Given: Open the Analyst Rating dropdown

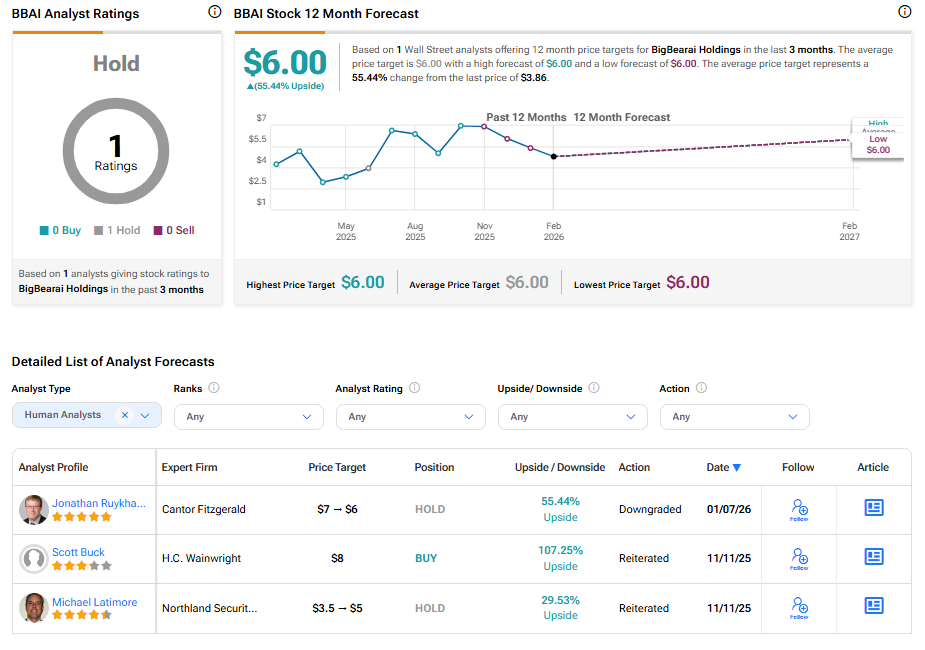Looking at the screenshot, I should click(410, 417).
